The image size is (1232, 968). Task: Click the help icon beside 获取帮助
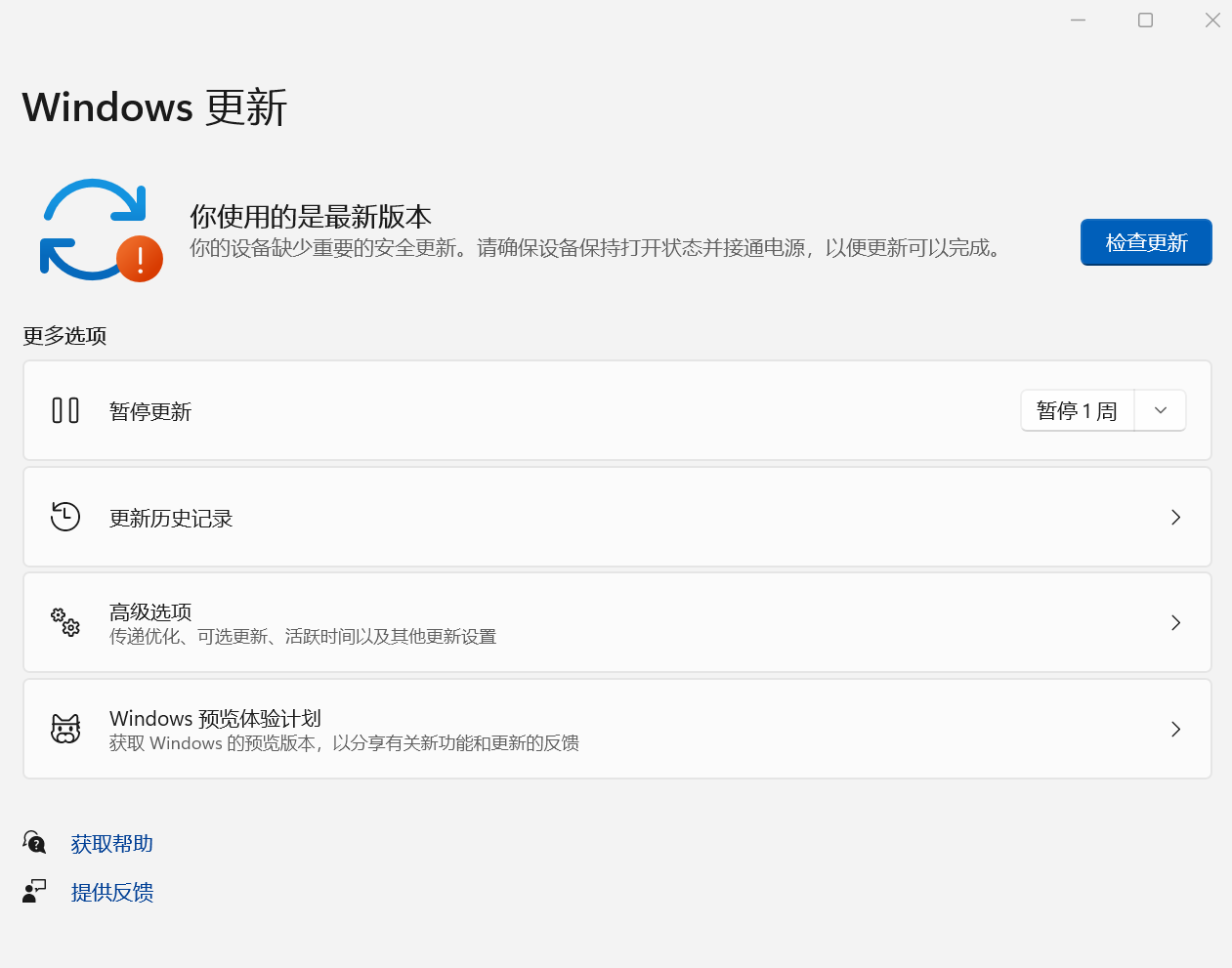34,842
